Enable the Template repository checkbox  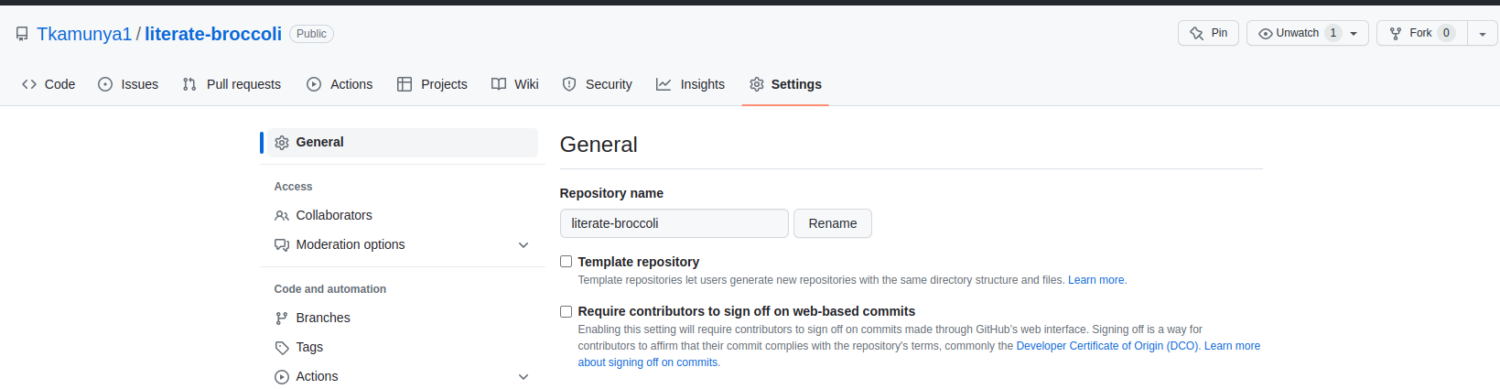pos(566,261)
